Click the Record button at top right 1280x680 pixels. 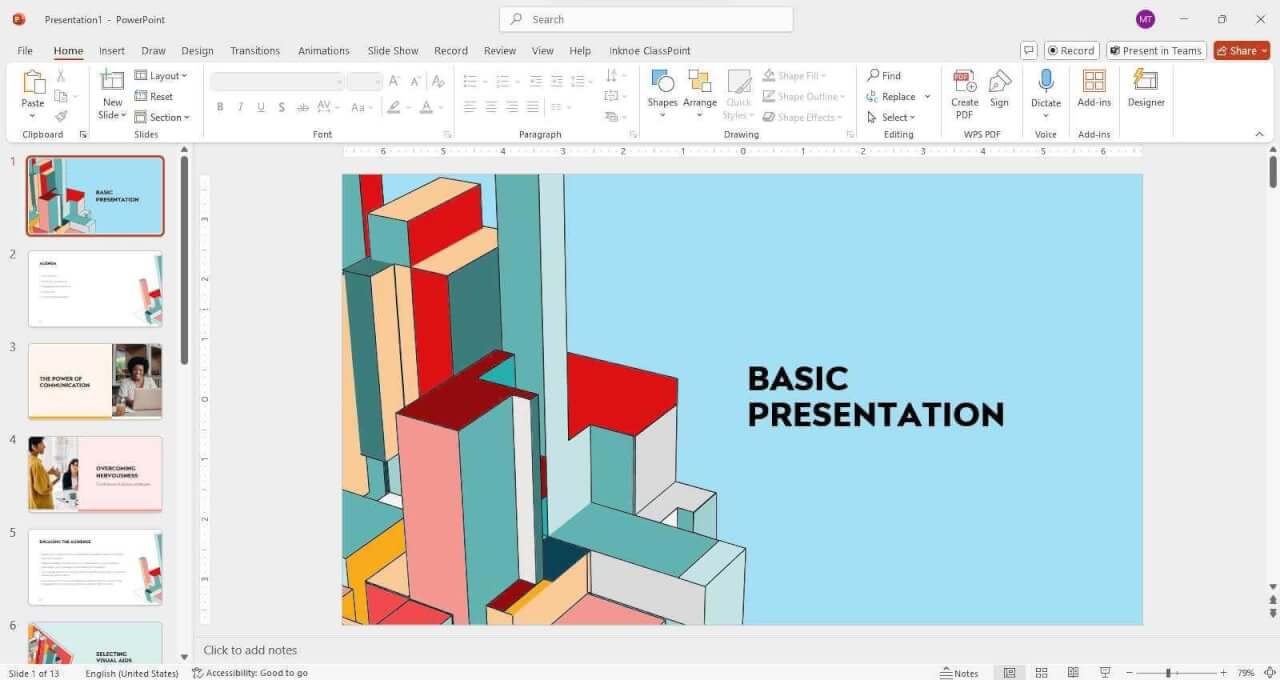point(1071,50)
